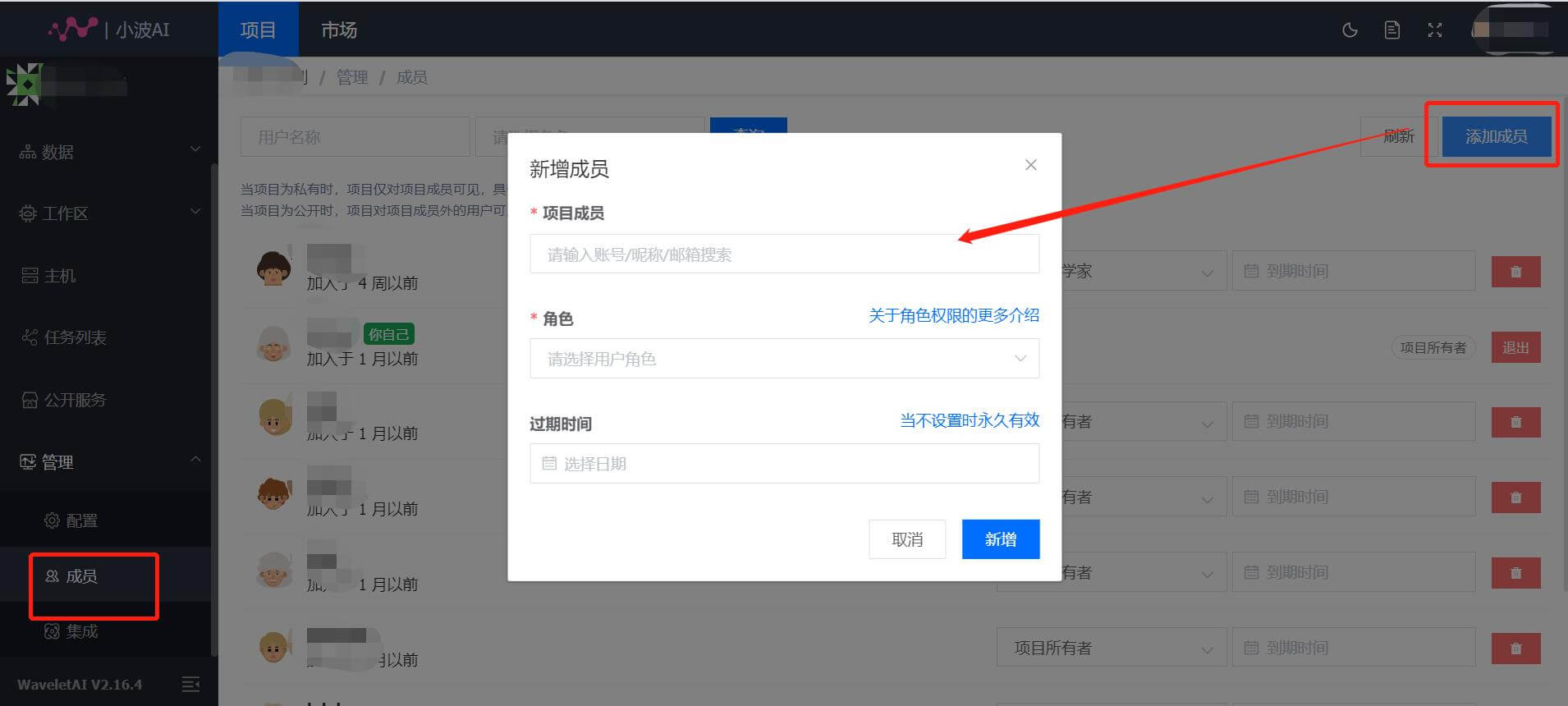The width and height of the screenshot is (1568, 706).
Task: Click the 工作区 chip icon
Action: click(x=28, y=213)
